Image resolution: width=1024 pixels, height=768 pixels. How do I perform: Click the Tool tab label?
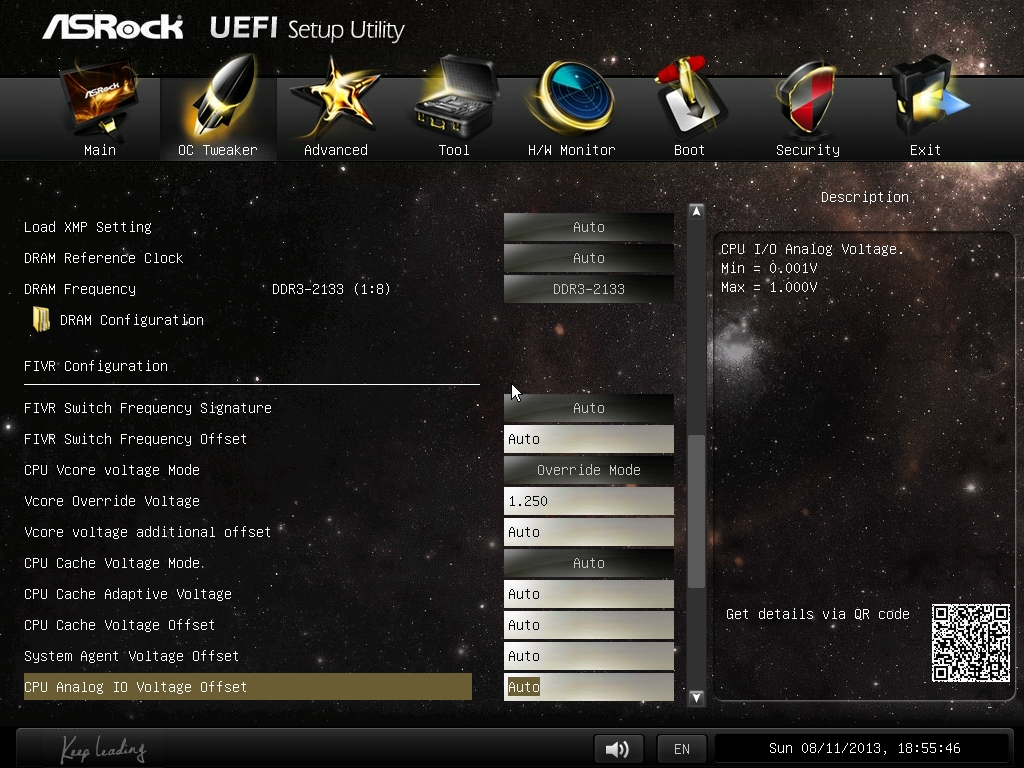pos(454,150)
